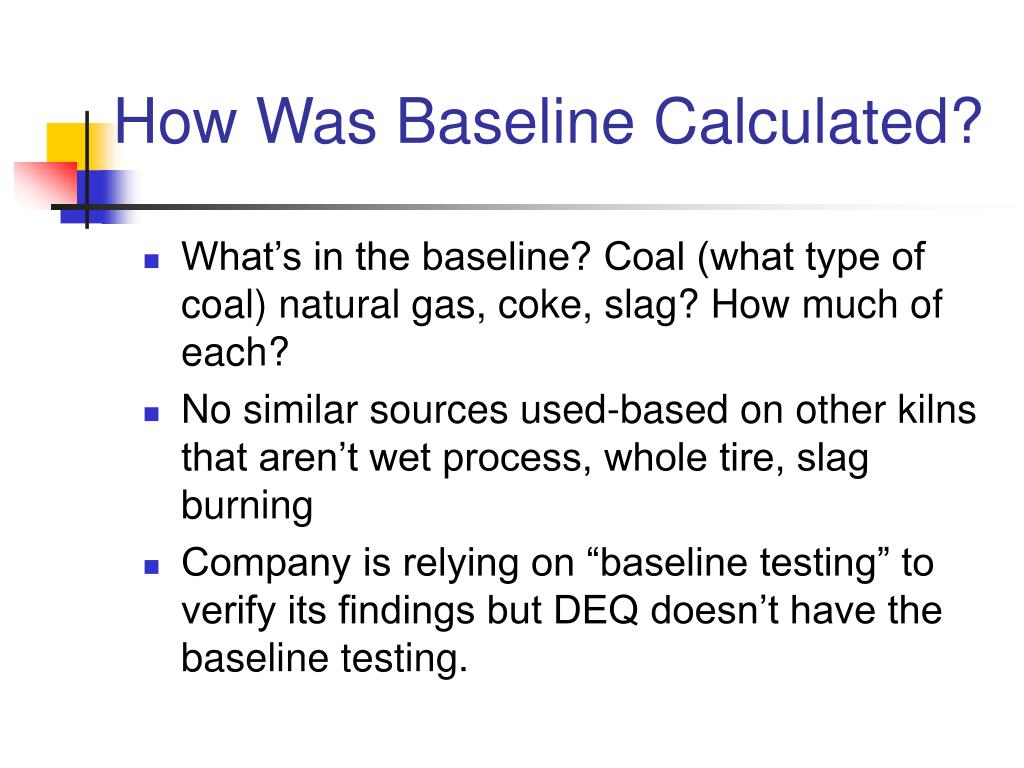Click the slide title 'How Was Baseline Calculated?'
The width and height of the screenshot is (1024, 768).
tap(549, 122)
